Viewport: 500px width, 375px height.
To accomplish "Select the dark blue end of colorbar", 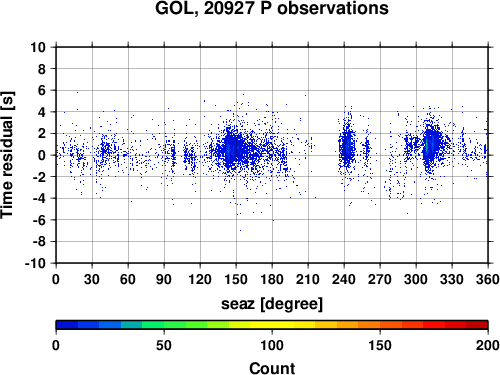I will tap(67, 325).
